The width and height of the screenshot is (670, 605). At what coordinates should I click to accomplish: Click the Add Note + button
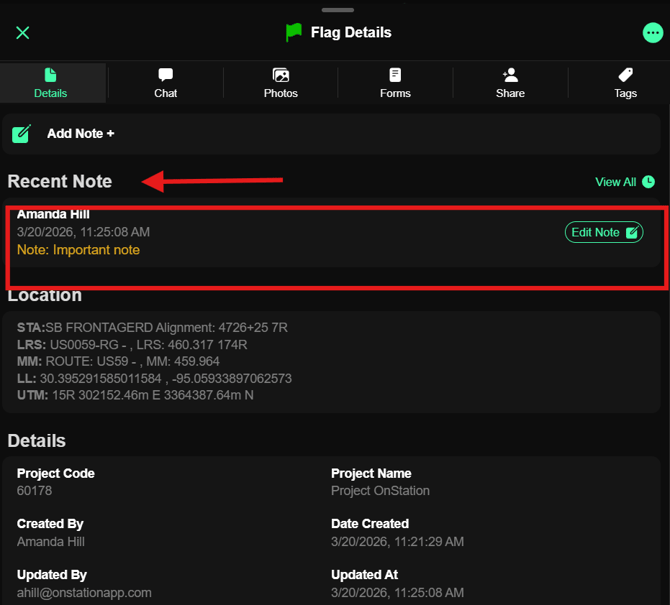[x=81, y=134]
